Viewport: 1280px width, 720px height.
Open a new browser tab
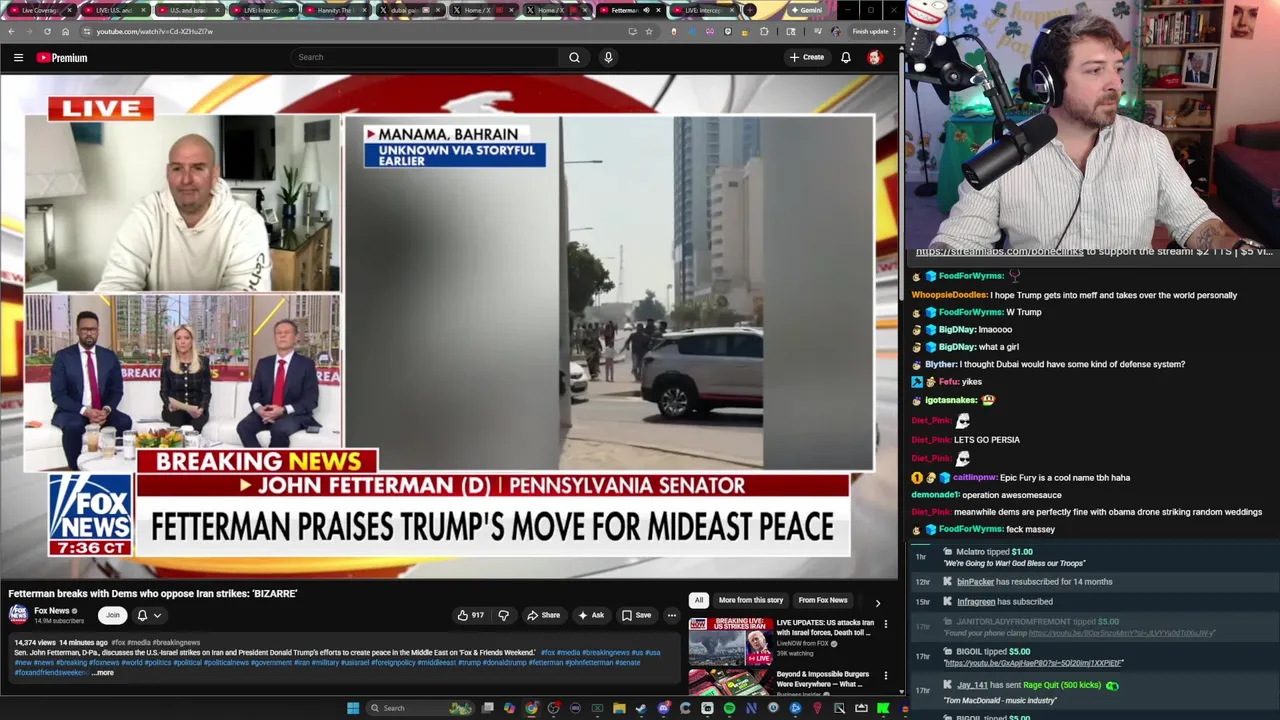click(x=750, y=10)
